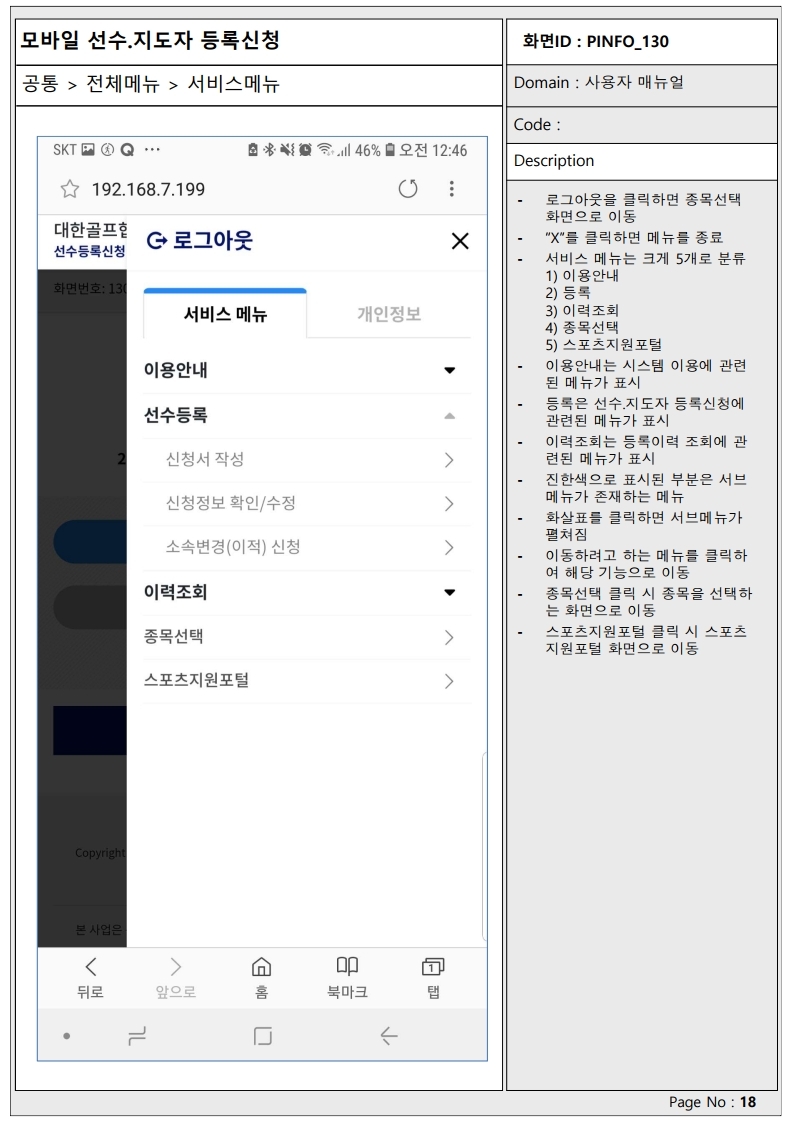Viewport: 793px width, 1121px height.
Task: Open 신청서 작성 submenu item
Action: [307, 460]
